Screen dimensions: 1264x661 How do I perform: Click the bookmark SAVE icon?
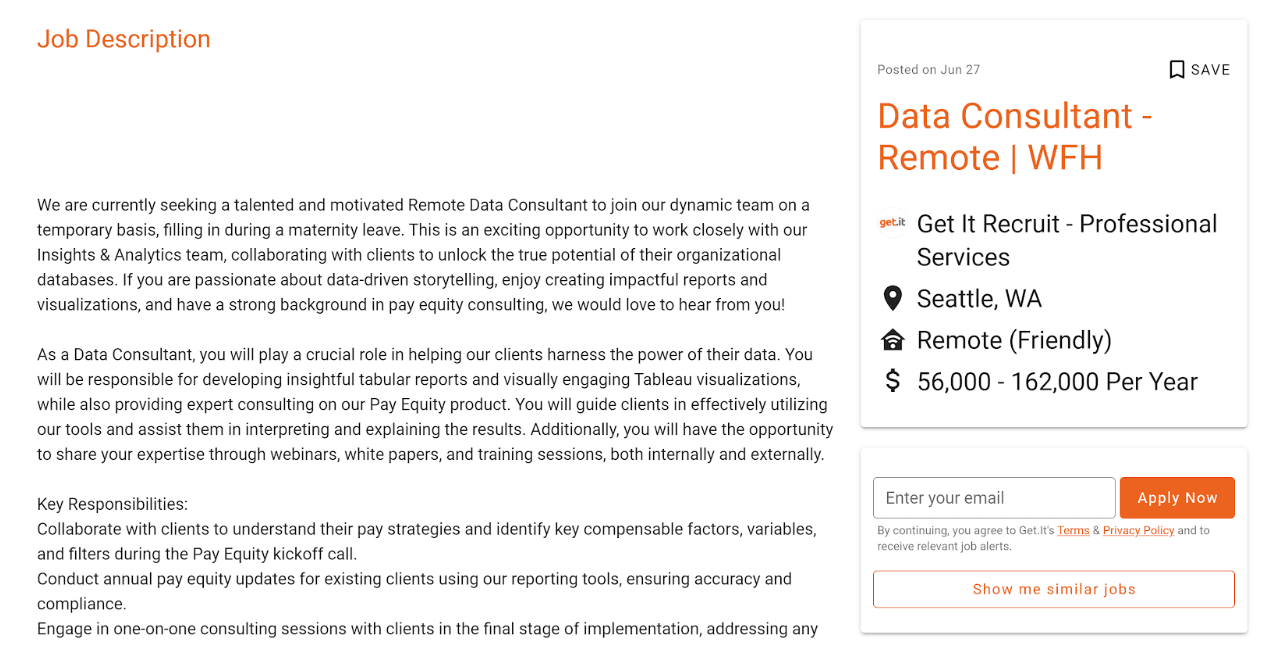pyautogui.click(x=1176, y=69)
